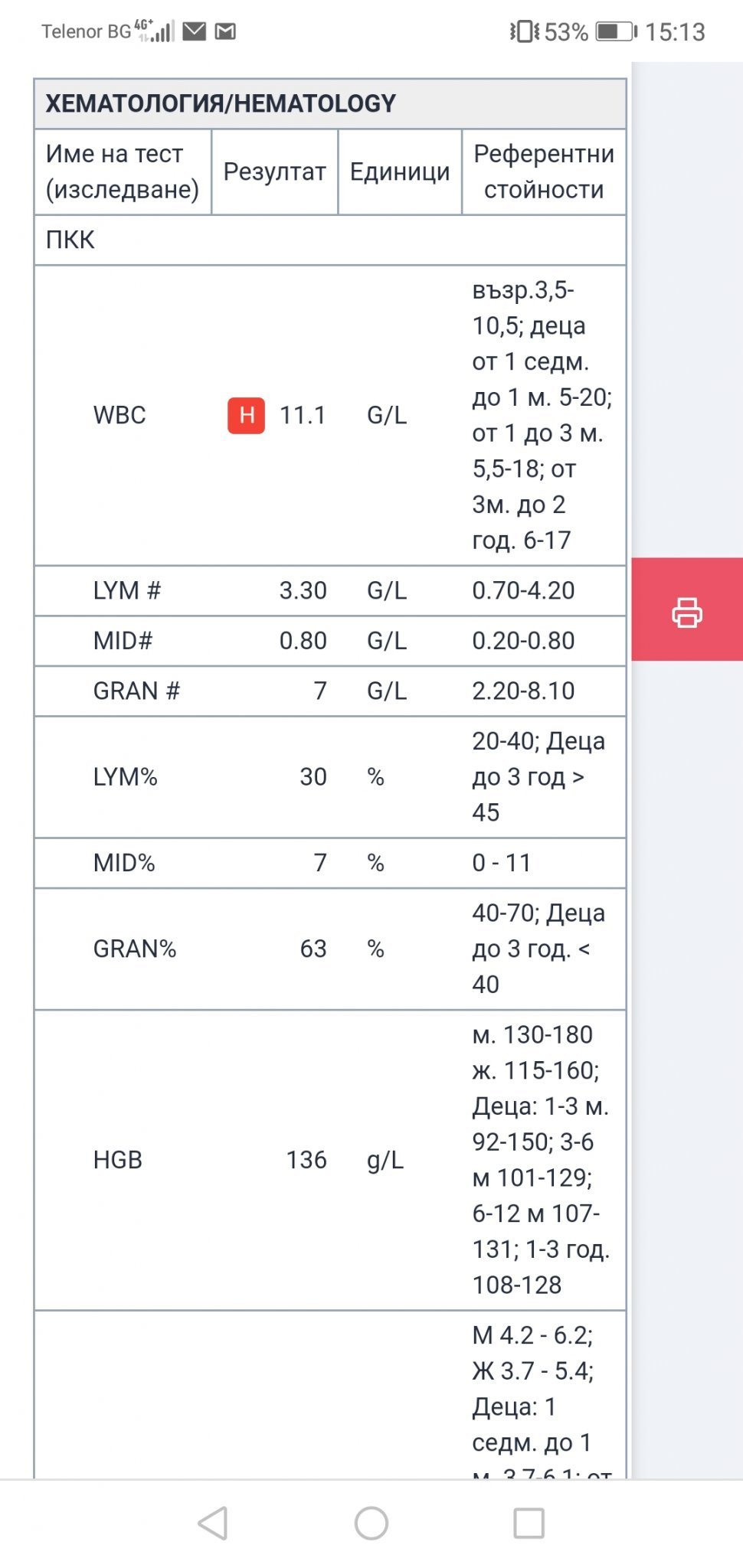The width and height of the screenshot is (743, 1568).
Task: Tap the first mail notification icon
Action: (x=195, y=31)
